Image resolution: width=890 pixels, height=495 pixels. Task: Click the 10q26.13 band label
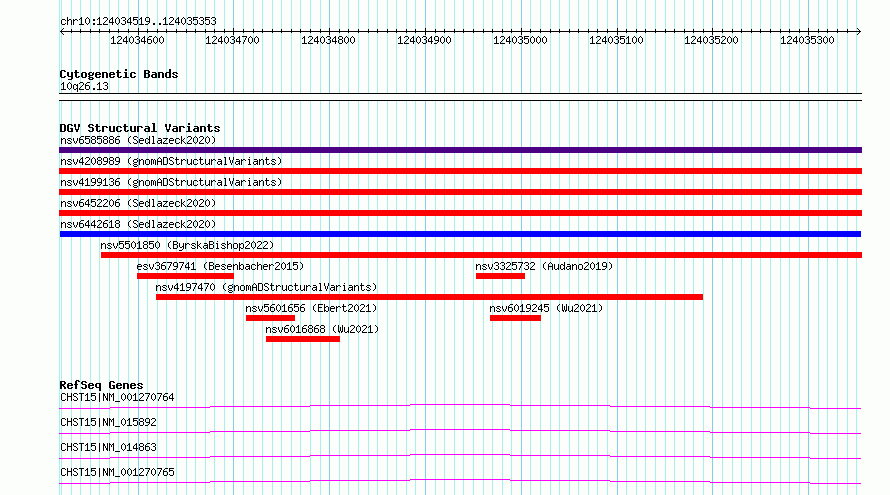tap(84, 86)
